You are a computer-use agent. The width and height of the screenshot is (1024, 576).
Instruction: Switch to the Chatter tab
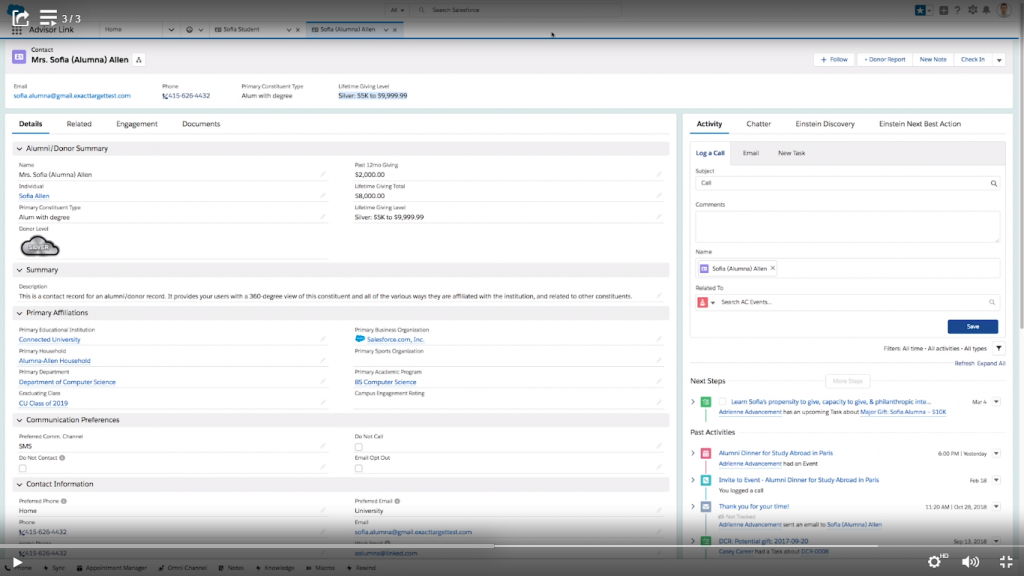758,124
